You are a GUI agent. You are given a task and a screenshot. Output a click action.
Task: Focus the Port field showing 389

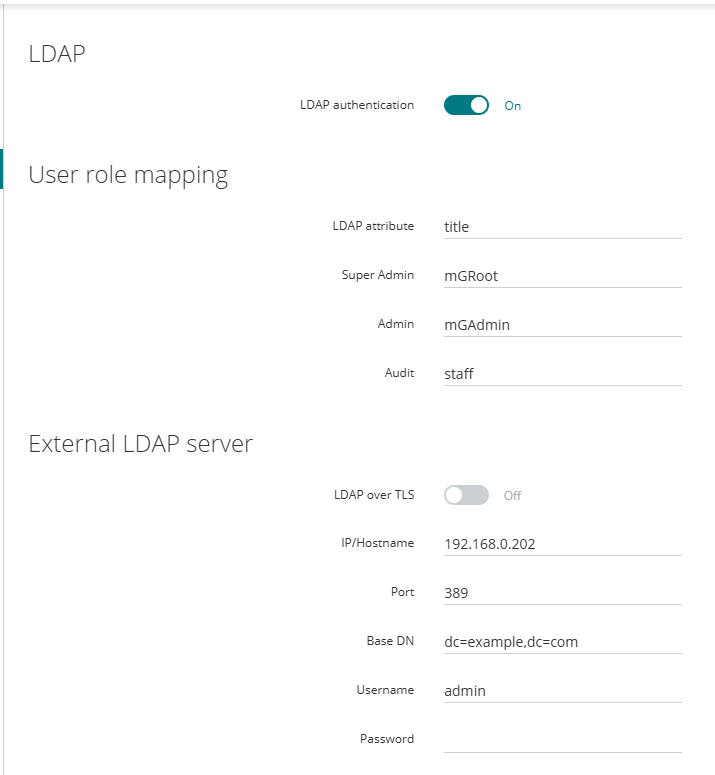tap(562, 593)
